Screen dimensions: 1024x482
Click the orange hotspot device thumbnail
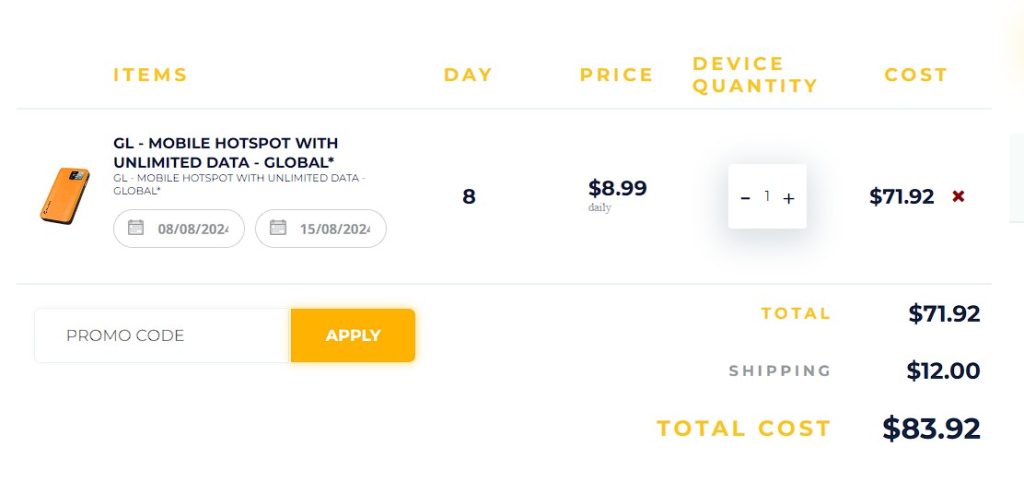click(64, 195)
